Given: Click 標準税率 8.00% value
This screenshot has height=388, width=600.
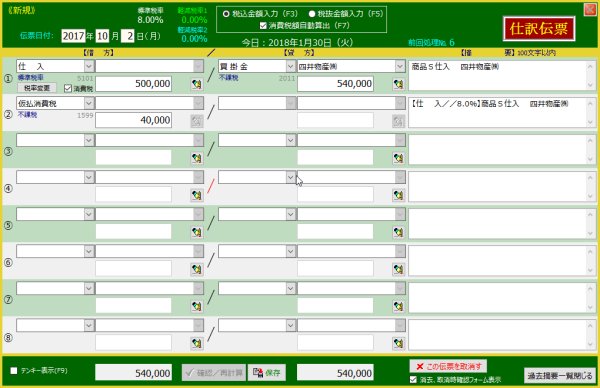Looking at the screenshot, I should (x=150, y=20).
